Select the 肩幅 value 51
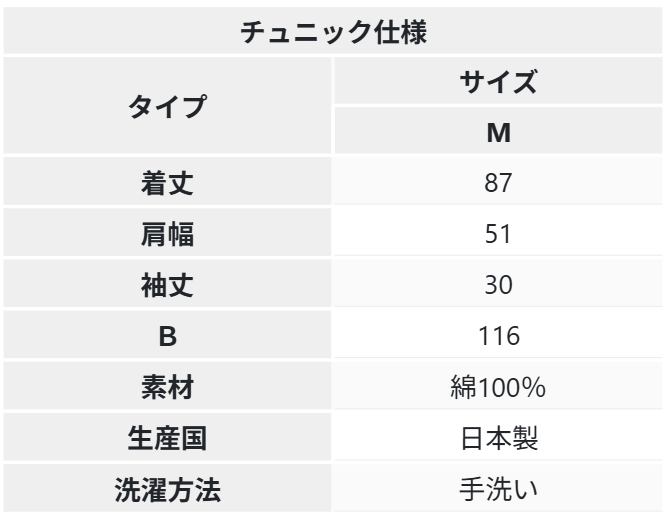This screenshot has height=516, width=666. (x=499, y=235)
